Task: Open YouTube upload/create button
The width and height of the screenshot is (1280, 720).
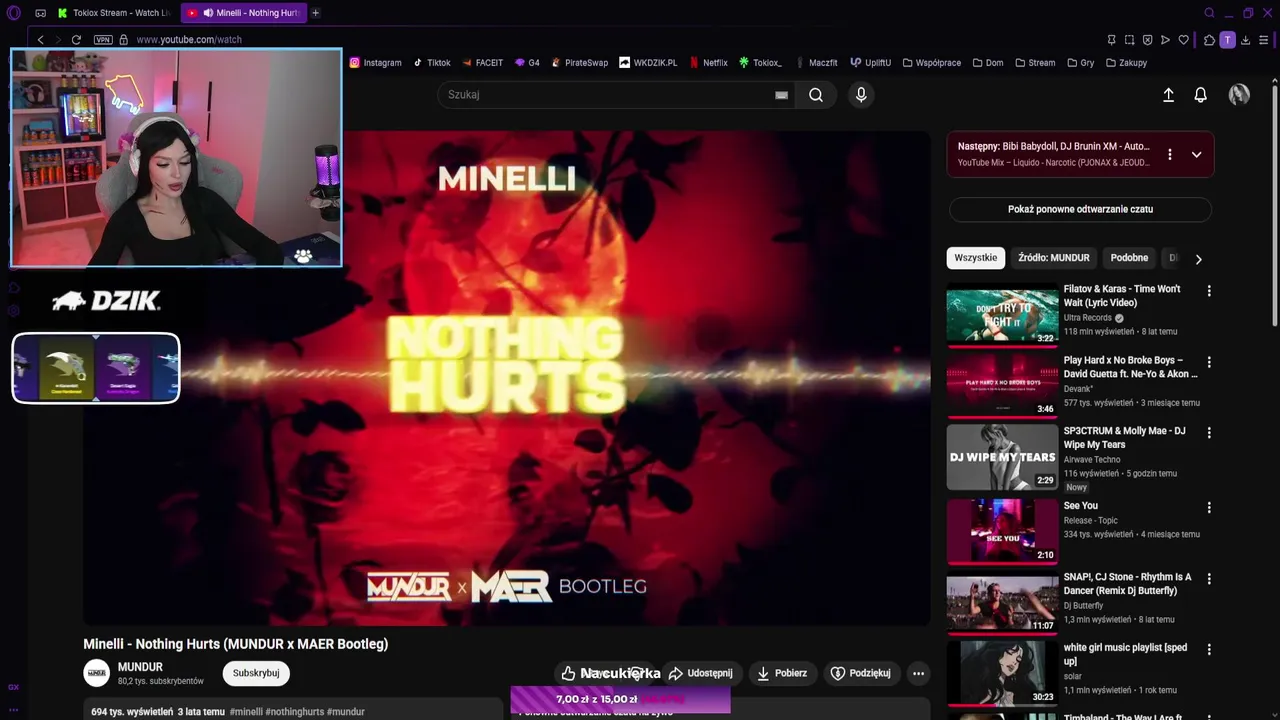Action: tap(1168, 95)
